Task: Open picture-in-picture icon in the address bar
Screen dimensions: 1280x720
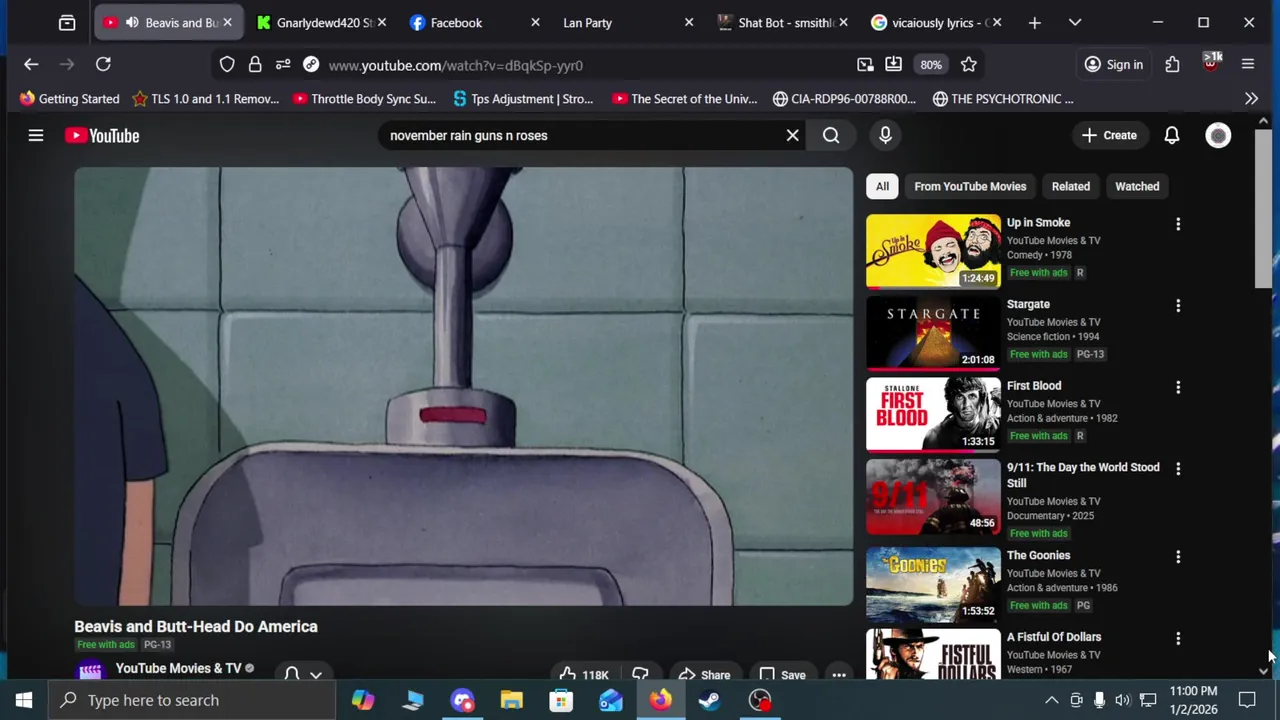Action: click(x=865, y=64)
